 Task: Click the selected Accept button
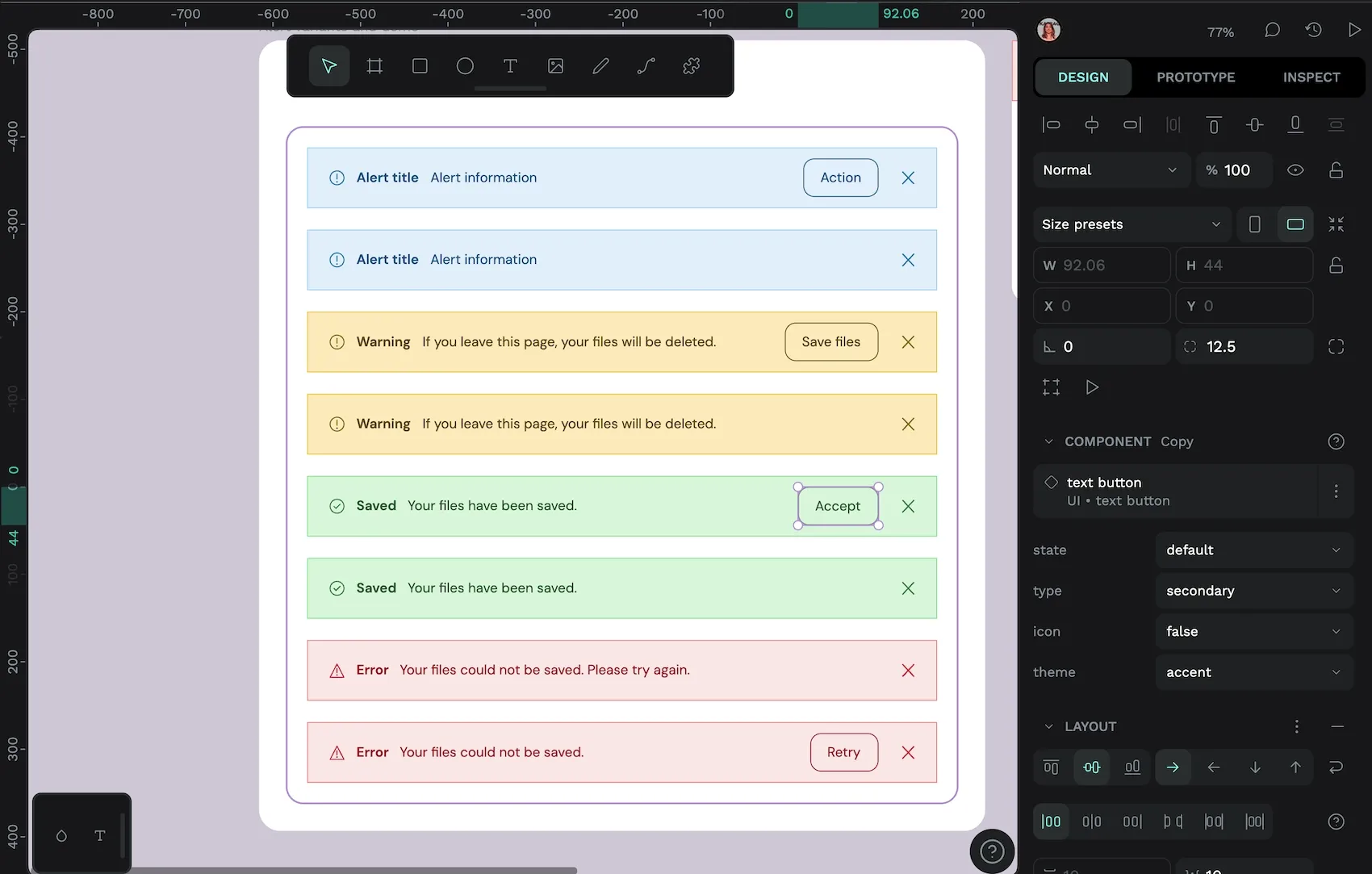[x=838, y=506]
